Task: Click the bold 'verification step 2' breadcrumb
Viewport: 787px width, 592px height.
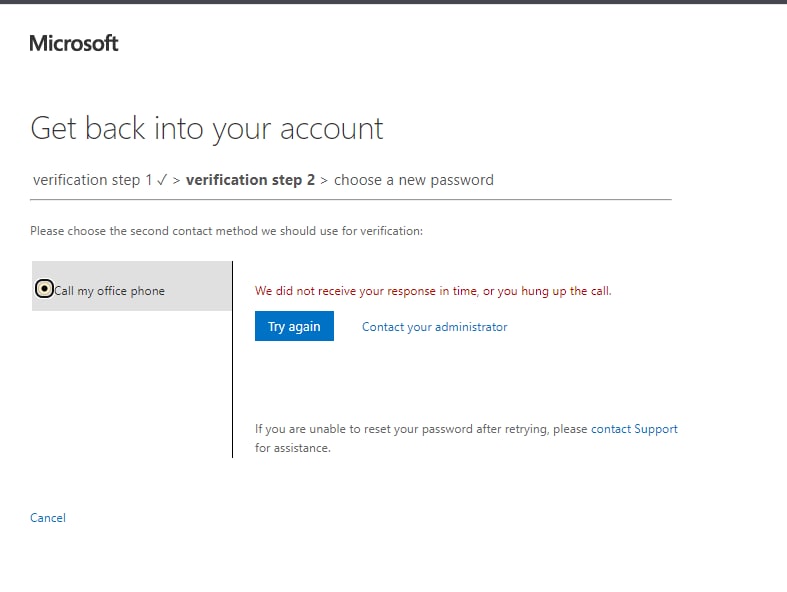Action: click(x=250, y=180)
